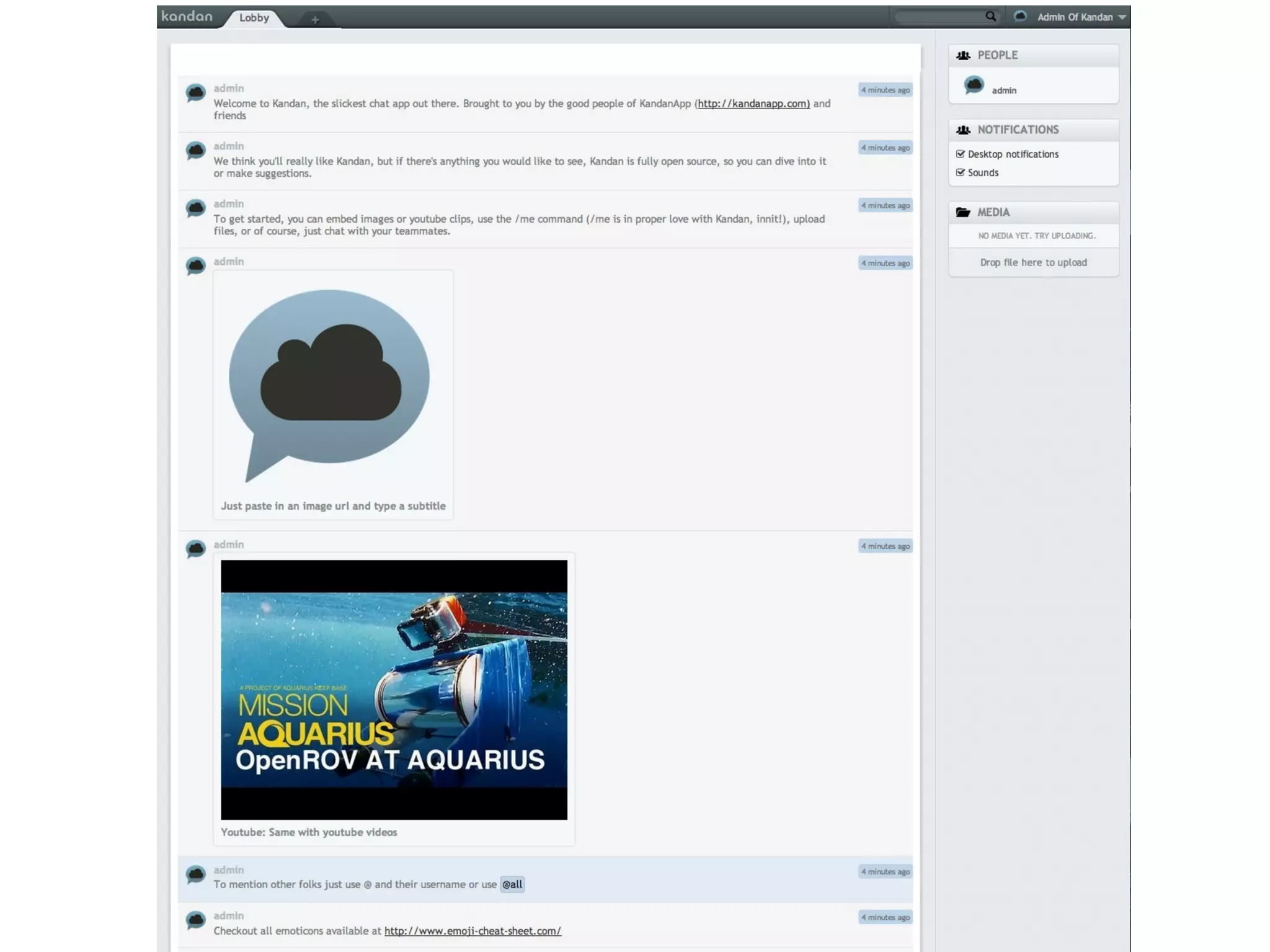Click the Kandan logo in header
This screenshot has height=952, width=1270.
click(x=187, y=17)
